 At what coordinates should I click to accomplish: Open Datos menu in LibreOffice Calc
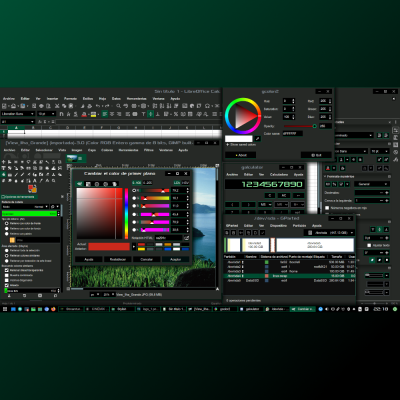point(116,99)
